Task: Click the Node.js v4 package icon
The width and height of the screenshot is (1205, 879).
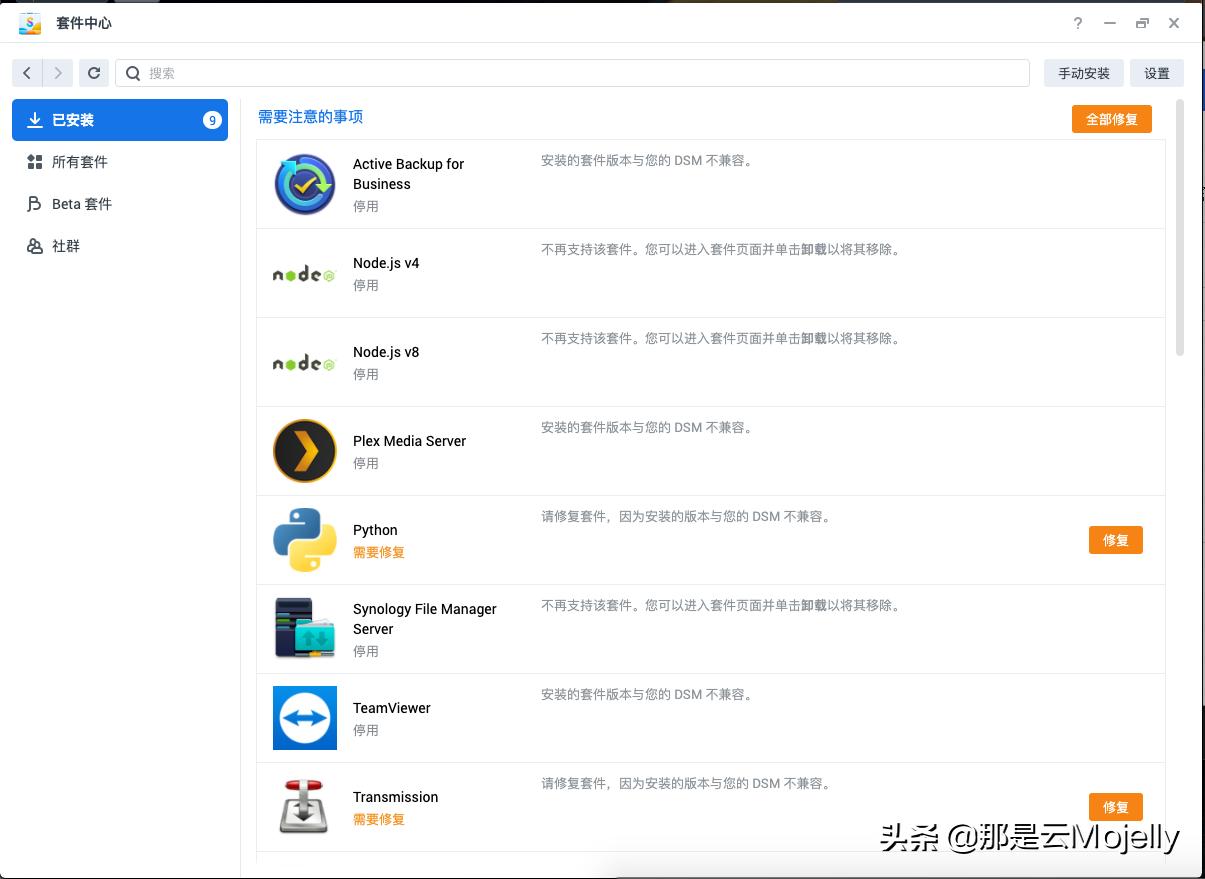Action: [x=304, y=273]
